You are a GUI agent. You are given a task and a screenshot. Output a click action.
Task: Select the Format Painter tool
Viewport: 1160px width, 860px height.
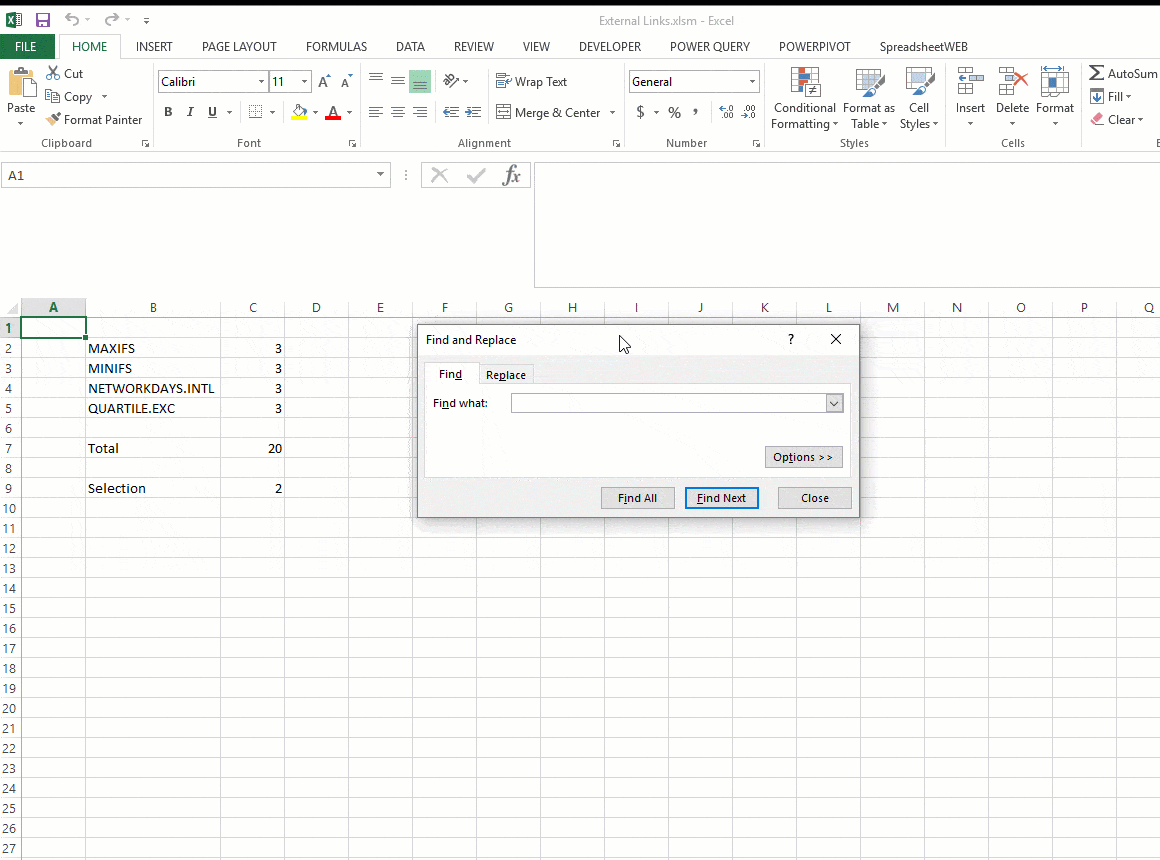tap(94, 119)
